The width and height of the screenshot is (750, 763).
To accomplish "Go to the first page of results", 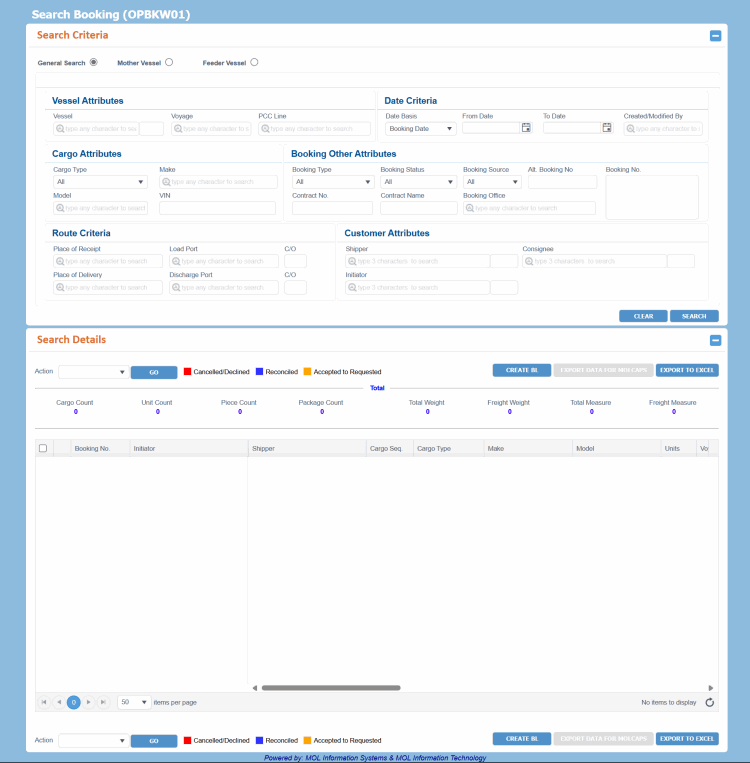I will (x=44, y=703).
